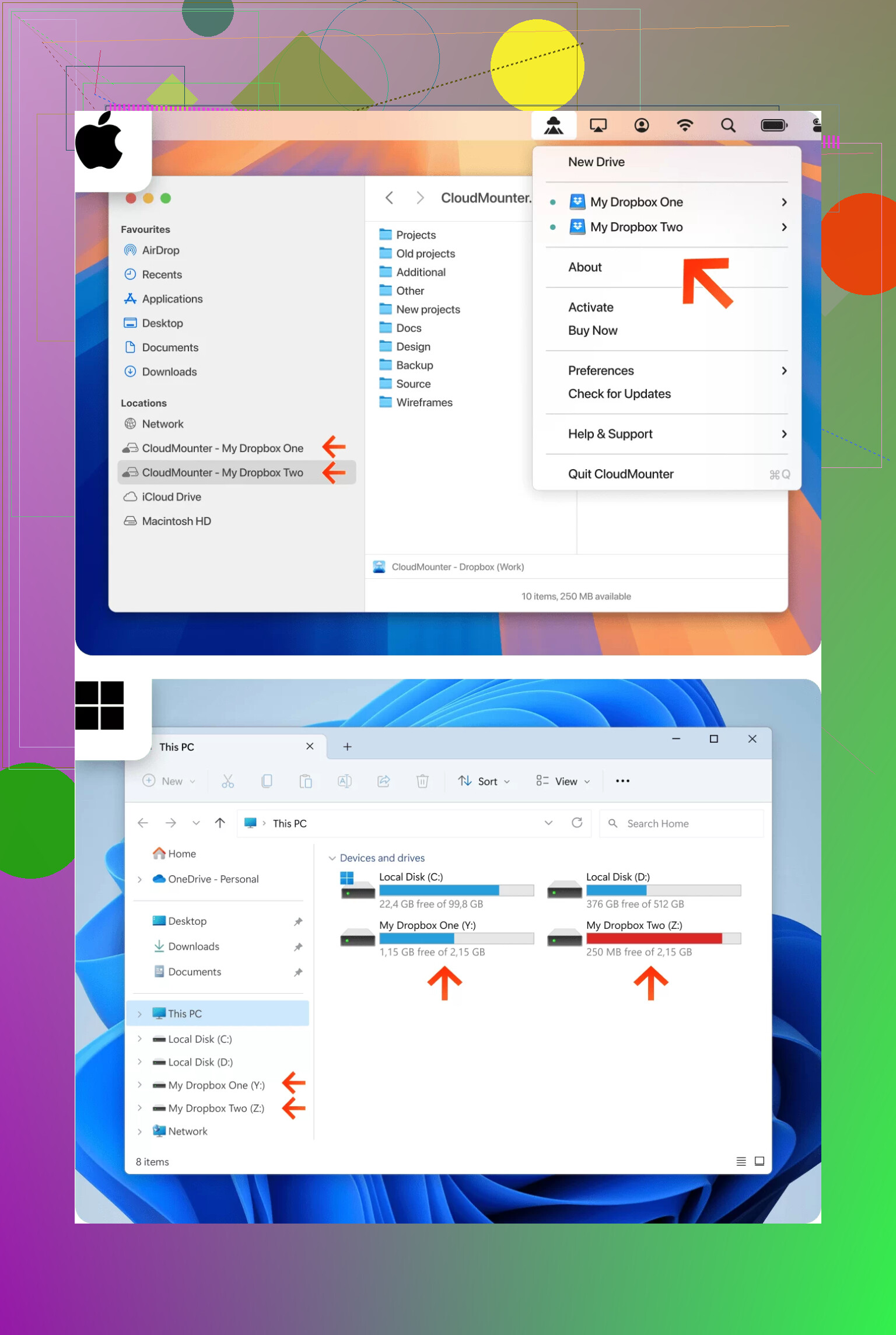Open iCloud Drive in Finder sidebar
This screenshot has width=896, height=1335.
coord(171,497)
